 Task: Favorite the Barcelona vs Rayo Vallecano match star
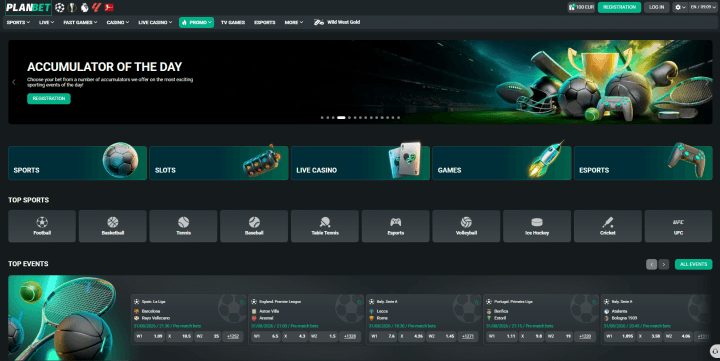242,302
